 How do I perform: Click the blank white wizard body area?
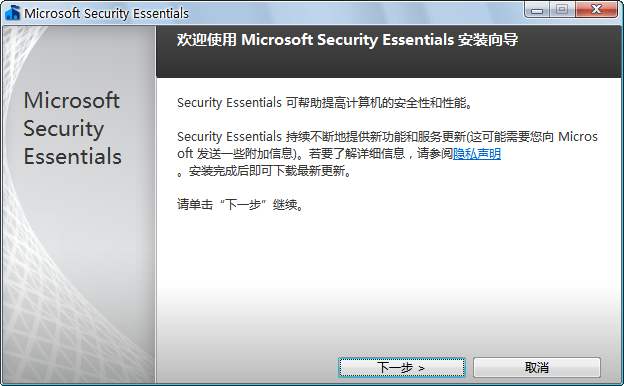[388, 283]
